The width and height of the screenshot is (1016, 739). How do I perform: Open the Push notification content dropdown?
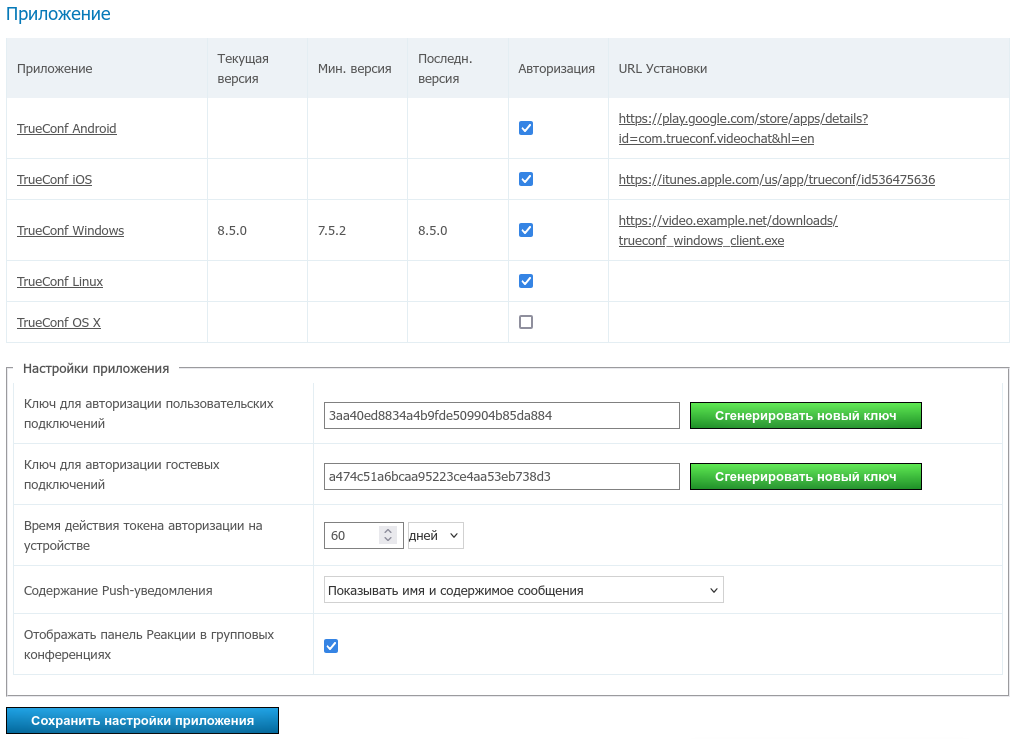(524, 590)
